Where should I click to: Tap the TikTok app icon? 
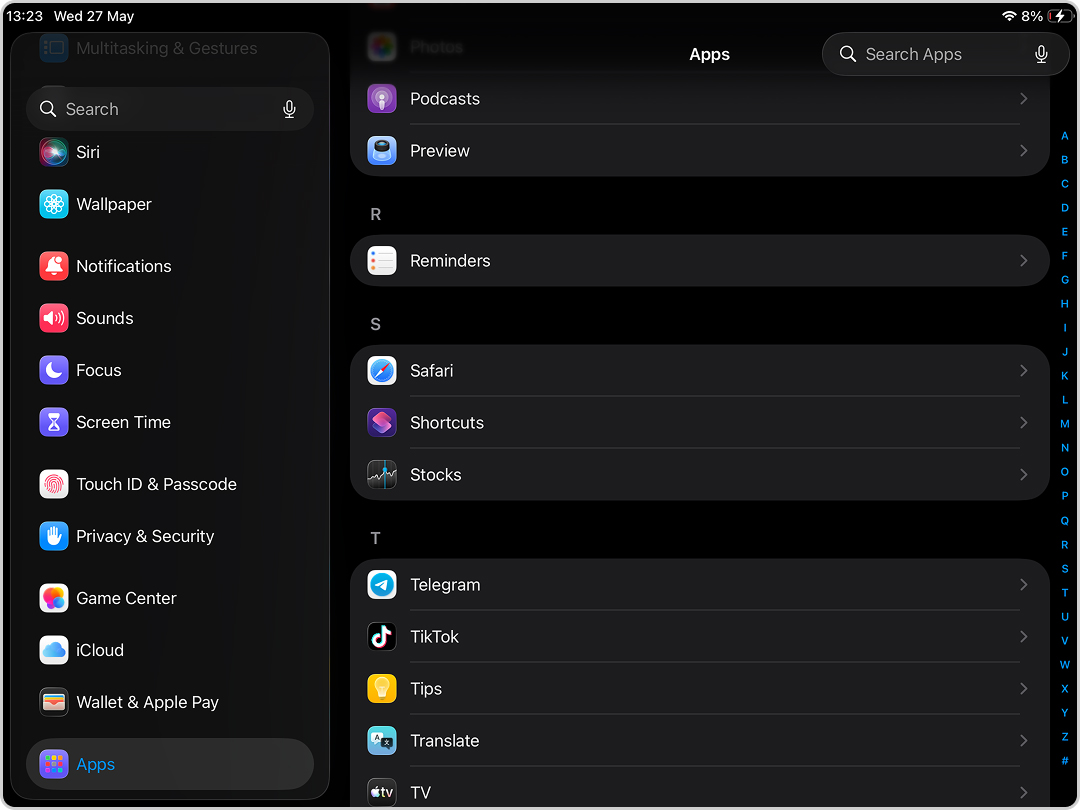click(x=382, y=636)
